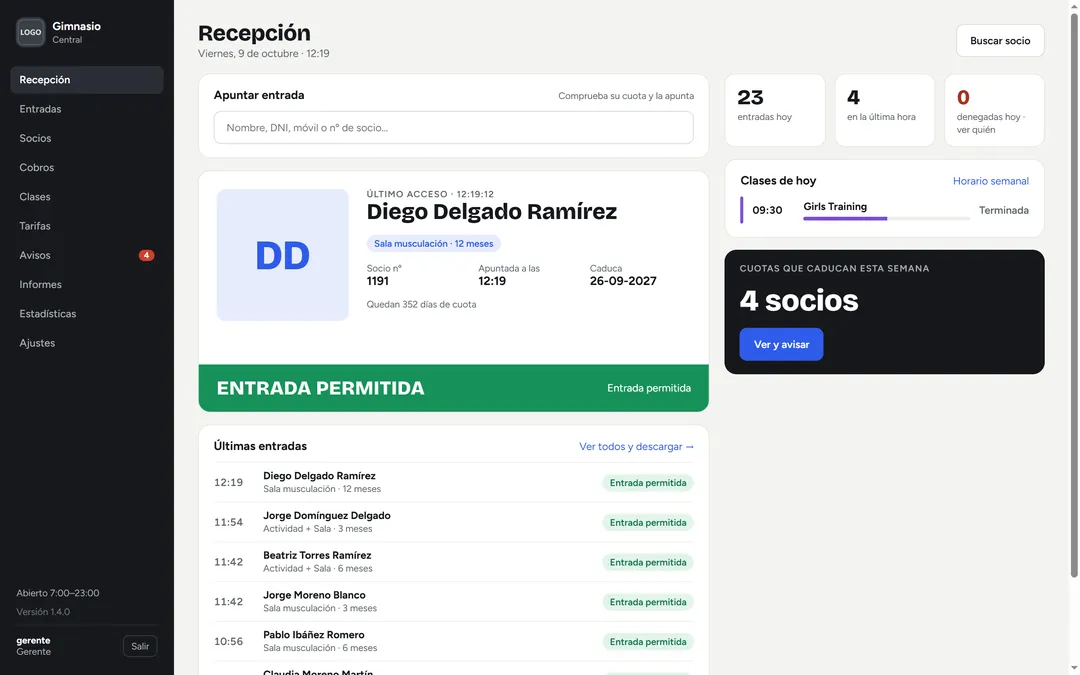Click the Gimnasio LOGO icon
Viewport: 1080px width, 675px height.
point(30,32)
